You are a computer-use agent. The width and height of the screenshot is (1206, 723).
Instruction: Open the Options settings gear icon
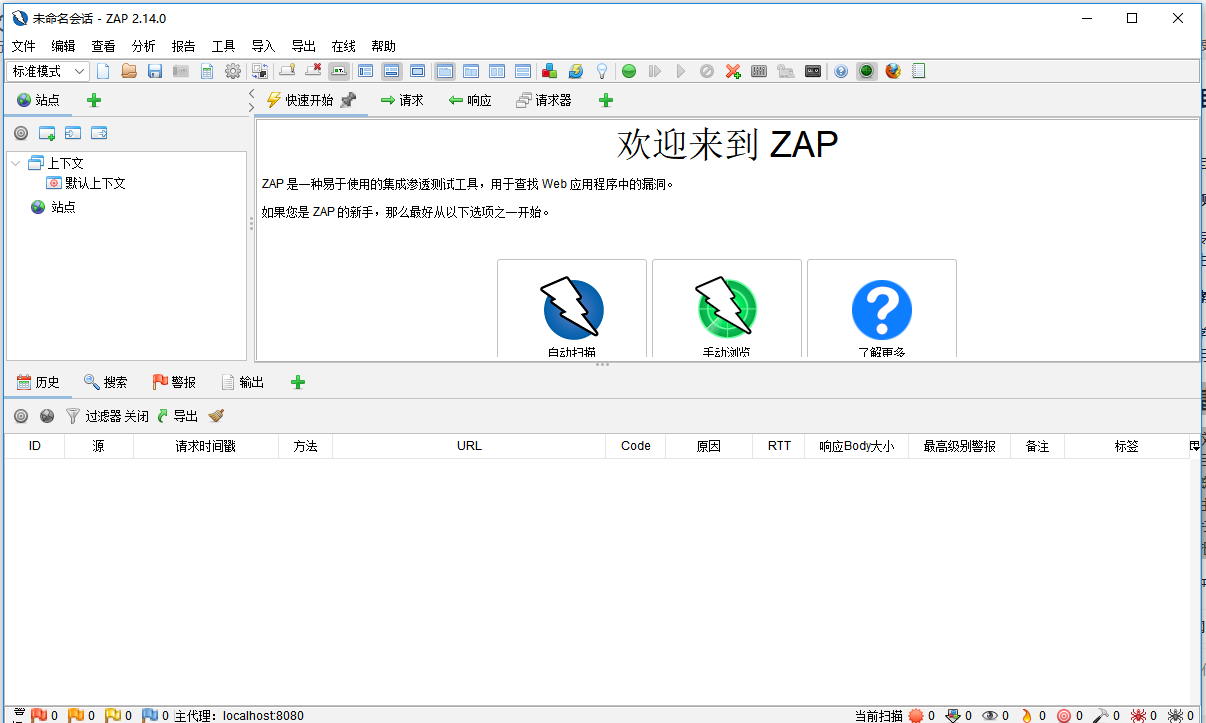[231, 71]
